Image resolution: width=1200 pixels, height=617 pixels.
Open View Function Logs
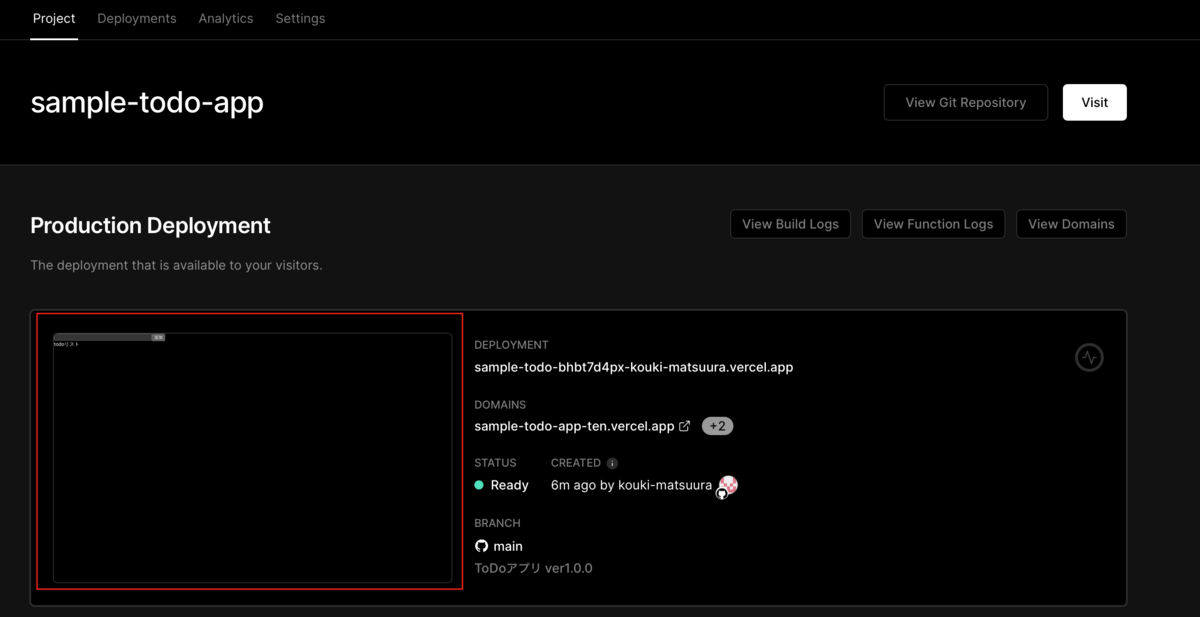(x=933, y=224)
